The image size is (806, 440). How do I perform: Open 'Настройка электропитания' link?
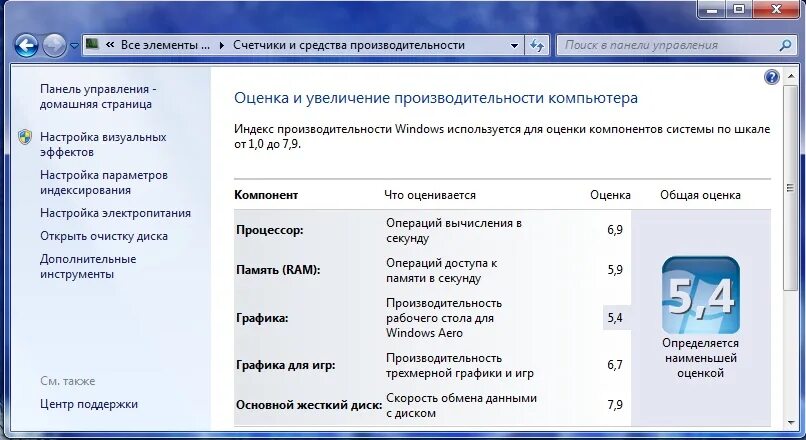coord(115,213)
